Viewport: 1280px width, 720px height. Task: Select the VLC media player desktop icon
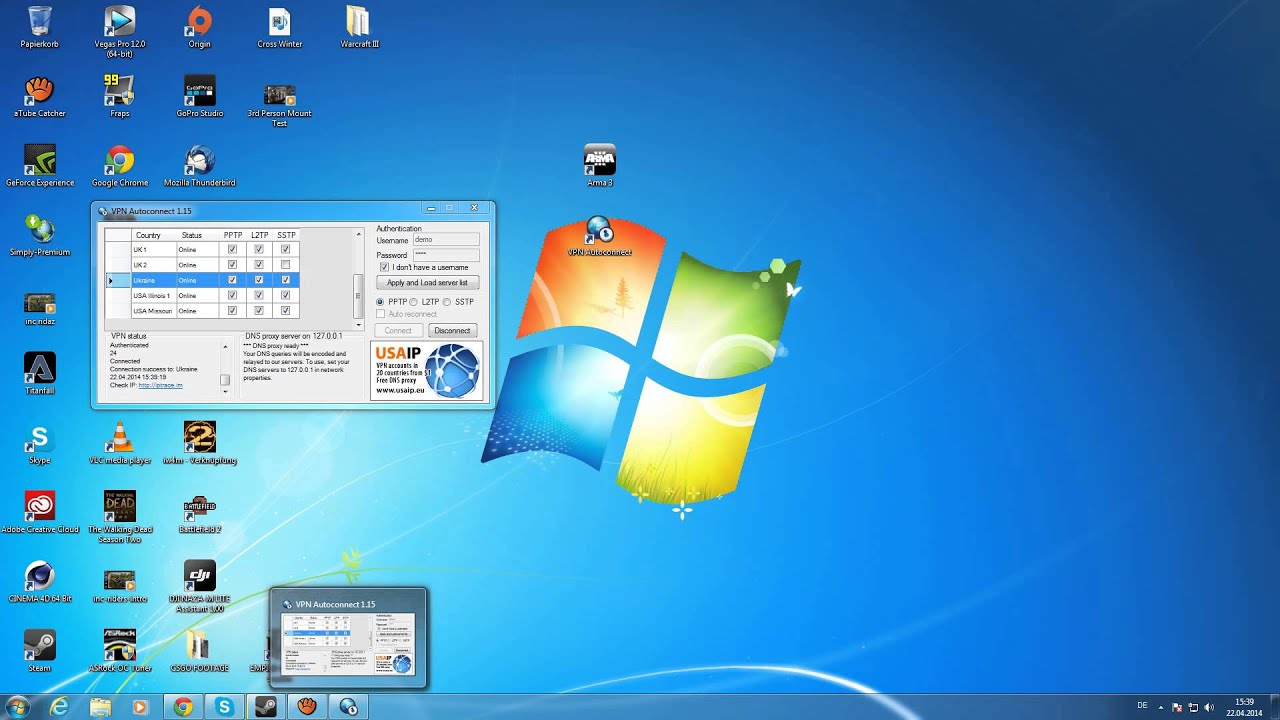[120, 444]
